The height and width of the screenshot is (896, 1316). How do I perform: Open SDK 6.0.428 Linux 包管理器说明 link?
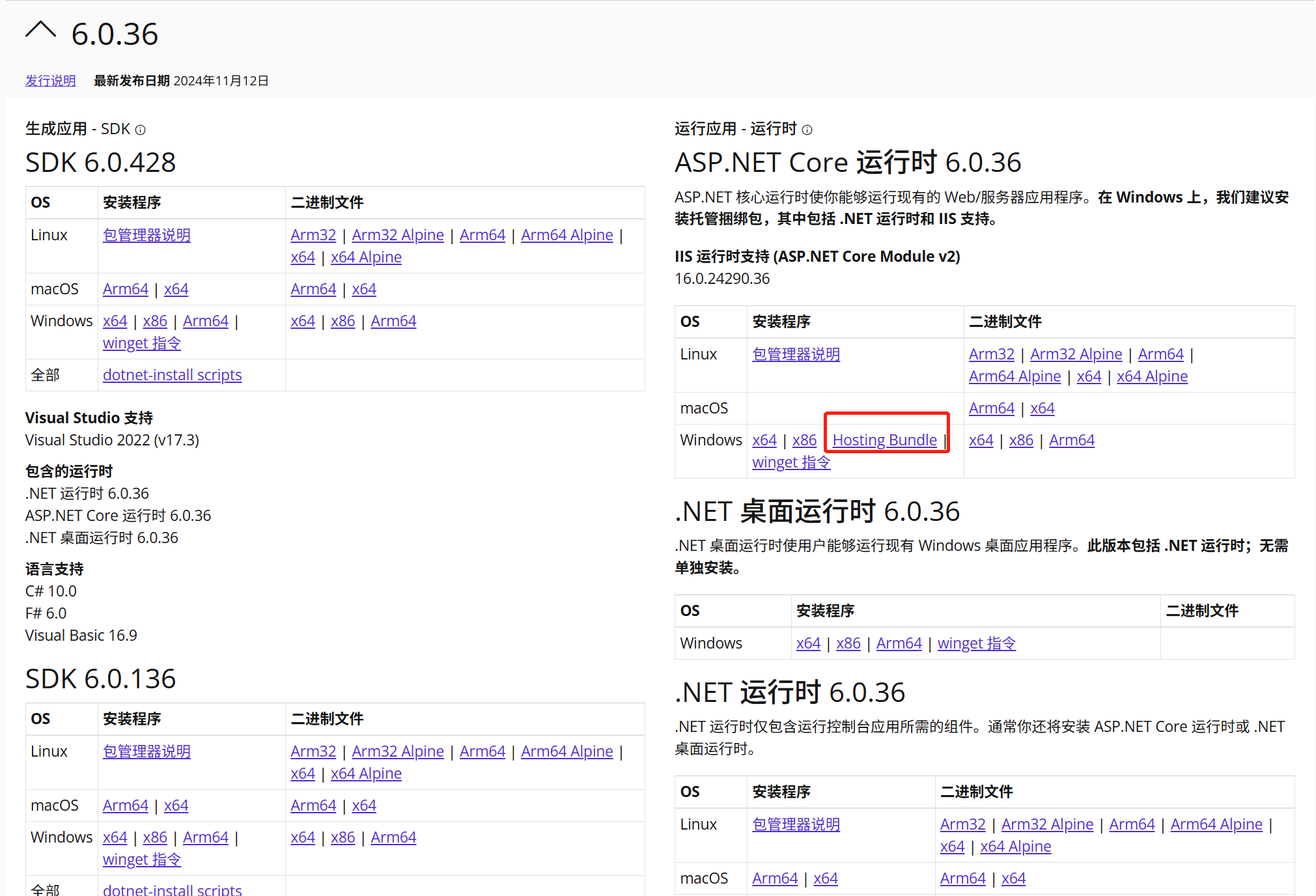click(x=147, y=235)
